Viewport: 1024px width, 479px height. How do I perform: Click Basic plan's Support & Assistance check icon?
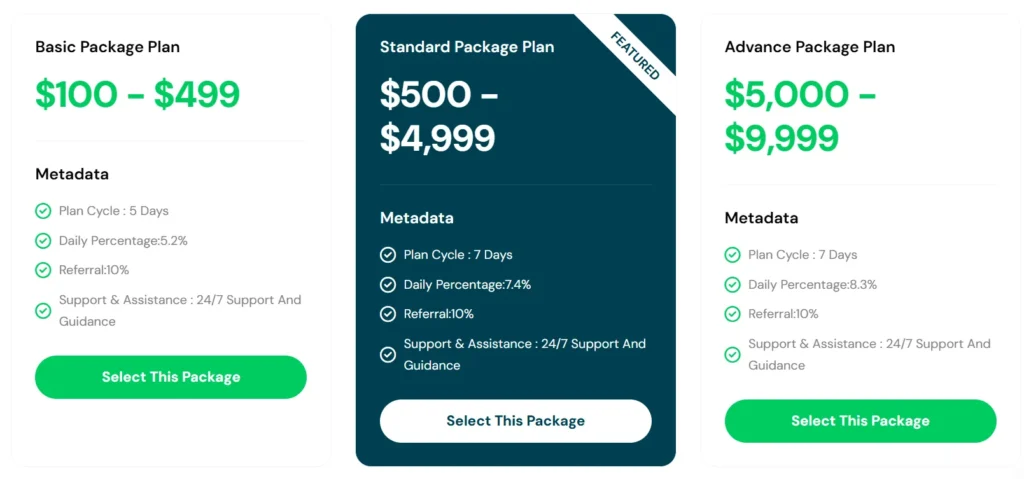pos(43,311)
